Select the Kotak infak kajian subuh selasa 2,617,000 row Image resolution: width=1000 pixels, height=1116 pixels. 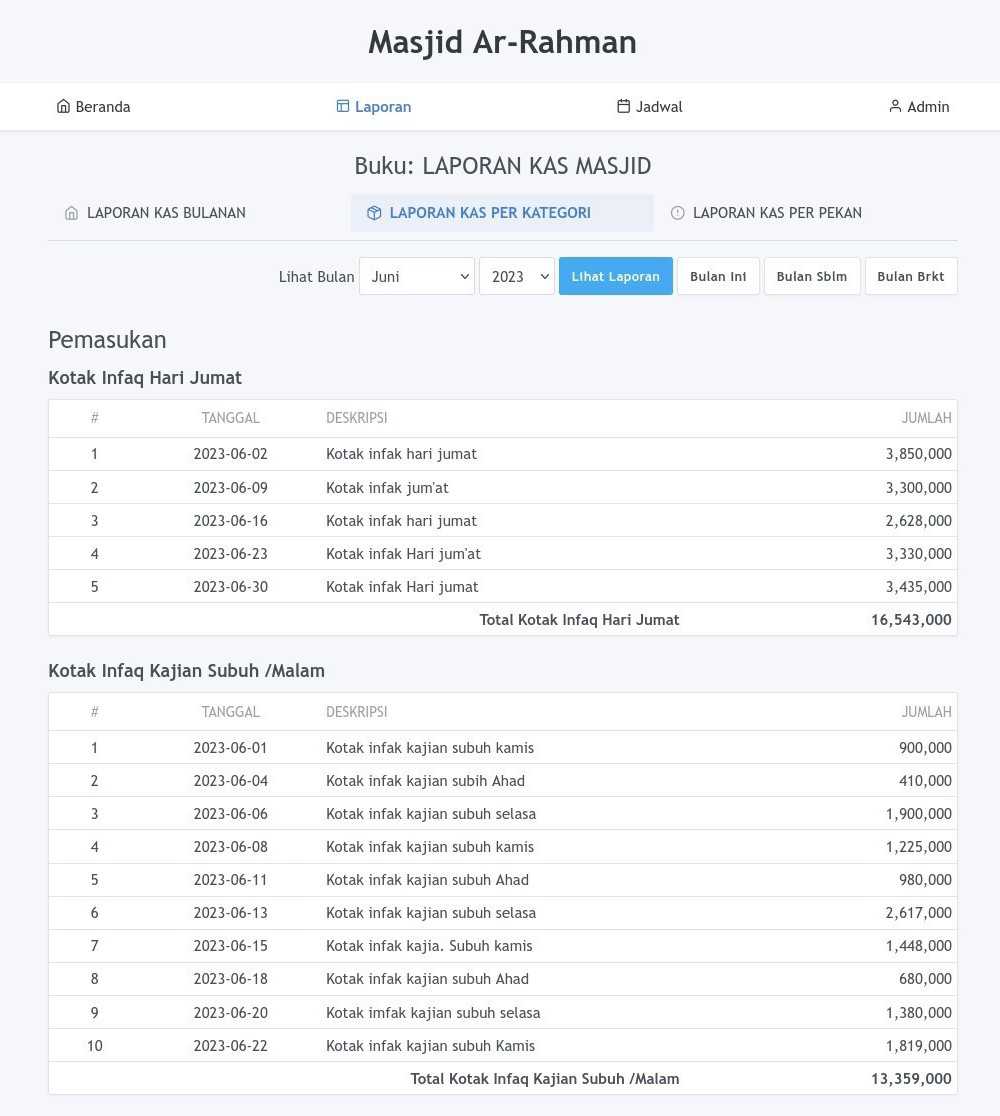pos(502,913)
